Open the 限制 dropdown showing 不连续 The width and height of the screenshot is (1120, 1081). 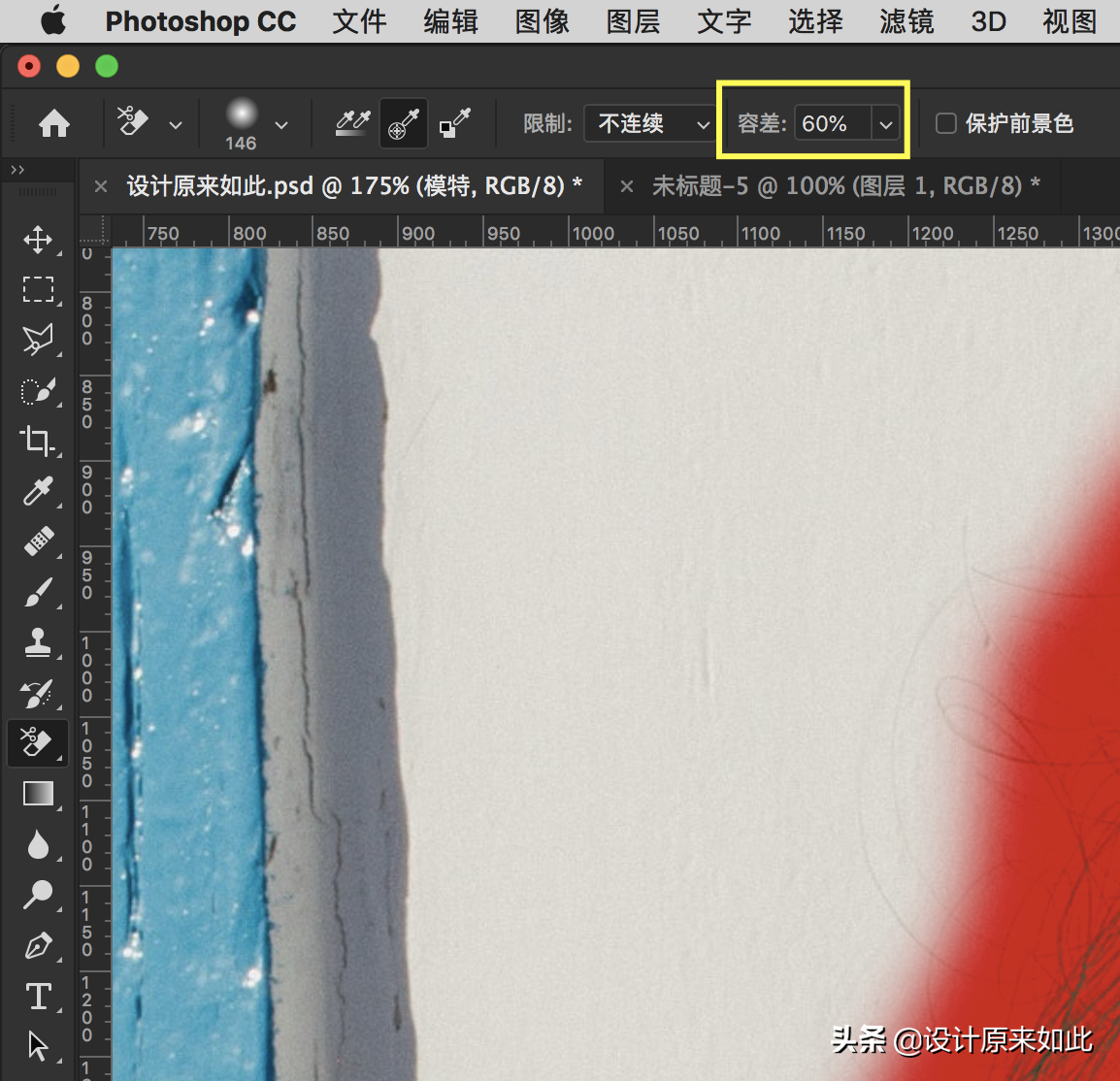pos(648,123)
